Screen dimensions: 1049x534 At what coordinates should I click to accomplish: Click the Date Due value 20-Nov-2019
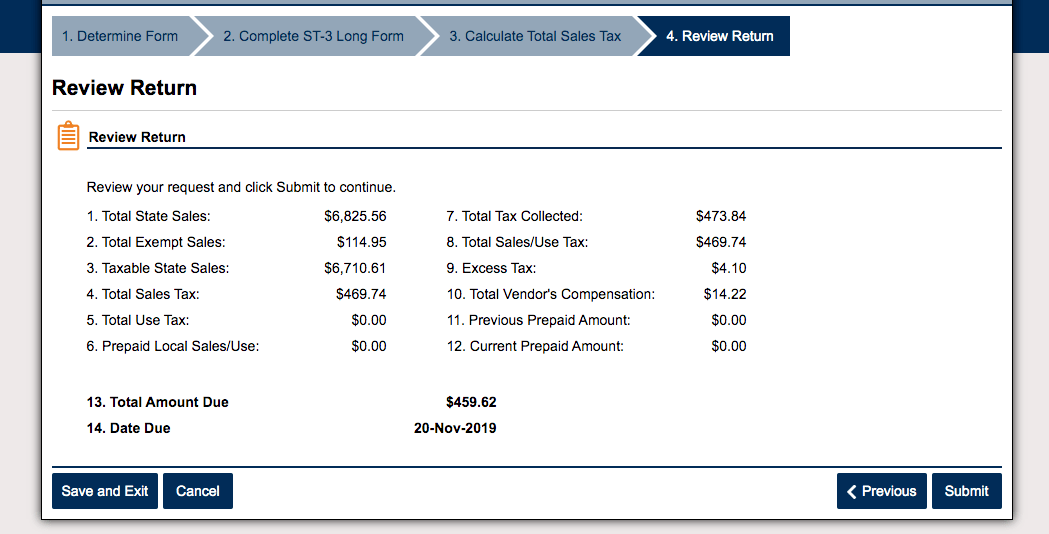(x=455, y=428)
